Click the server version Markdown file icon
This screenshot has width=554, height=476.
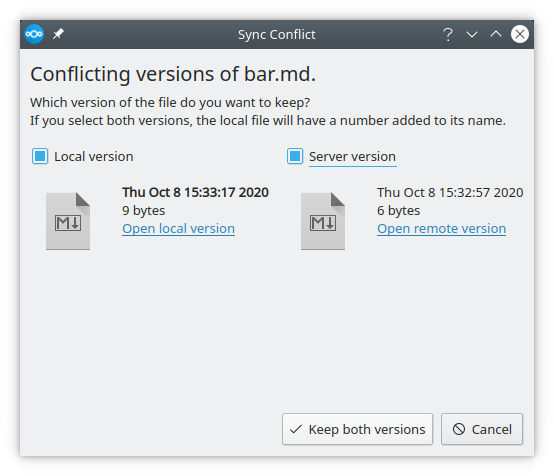pos(323,221)
